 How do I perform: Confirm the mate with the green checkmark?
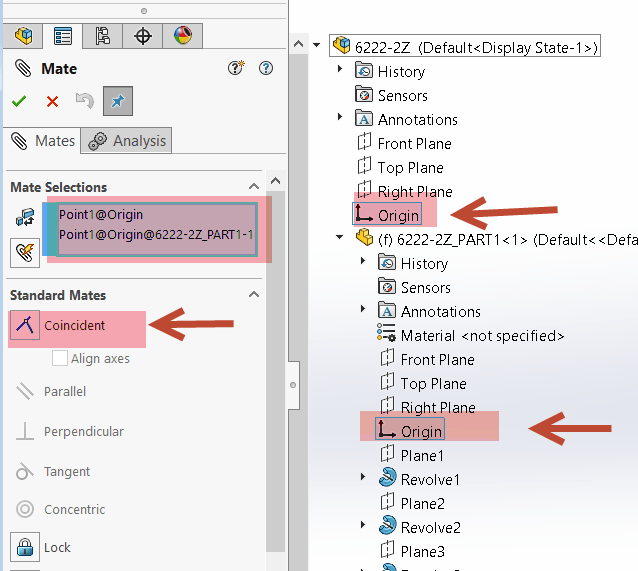point(19,101)
